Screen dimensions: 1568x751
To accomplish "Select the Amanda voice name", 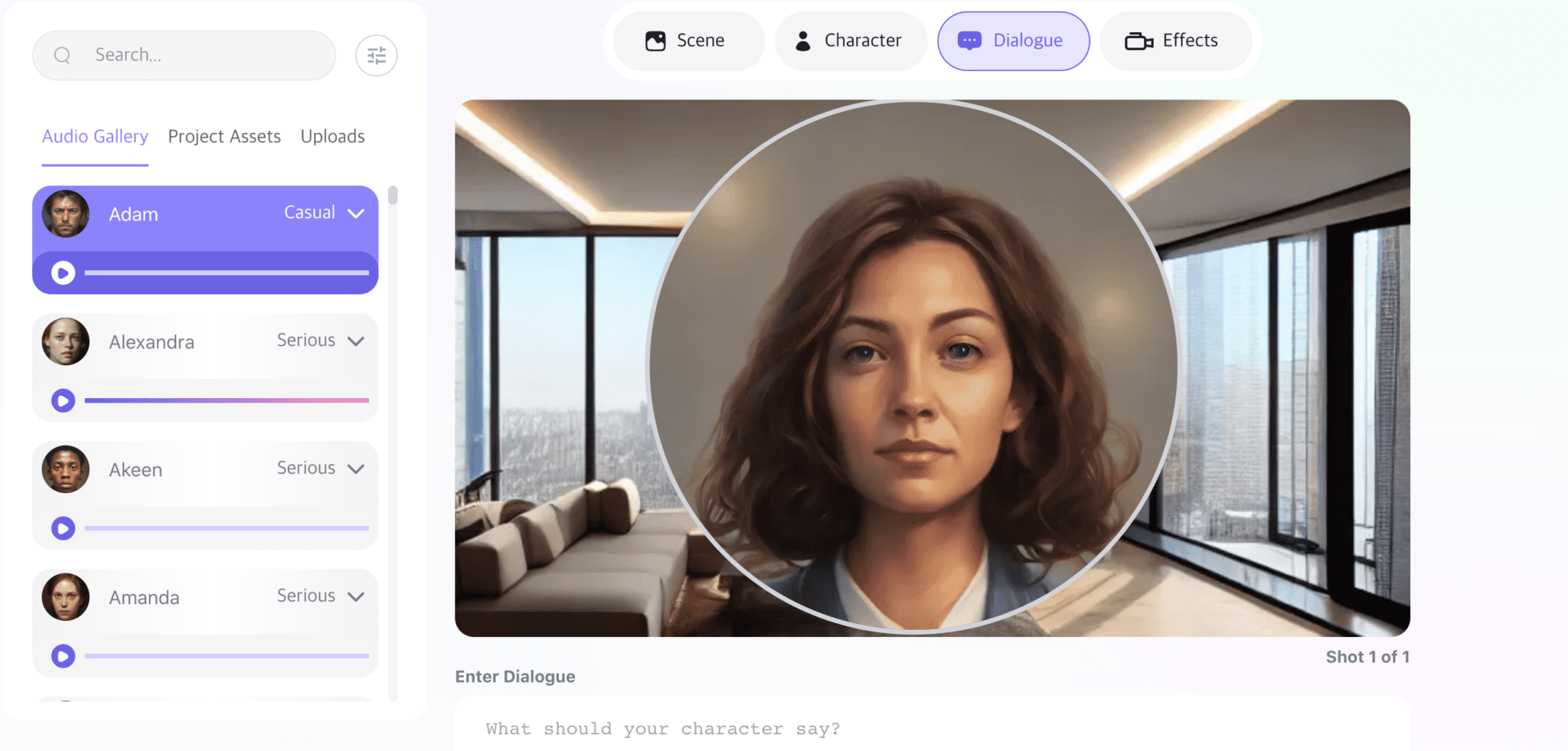I will point(144,598).
